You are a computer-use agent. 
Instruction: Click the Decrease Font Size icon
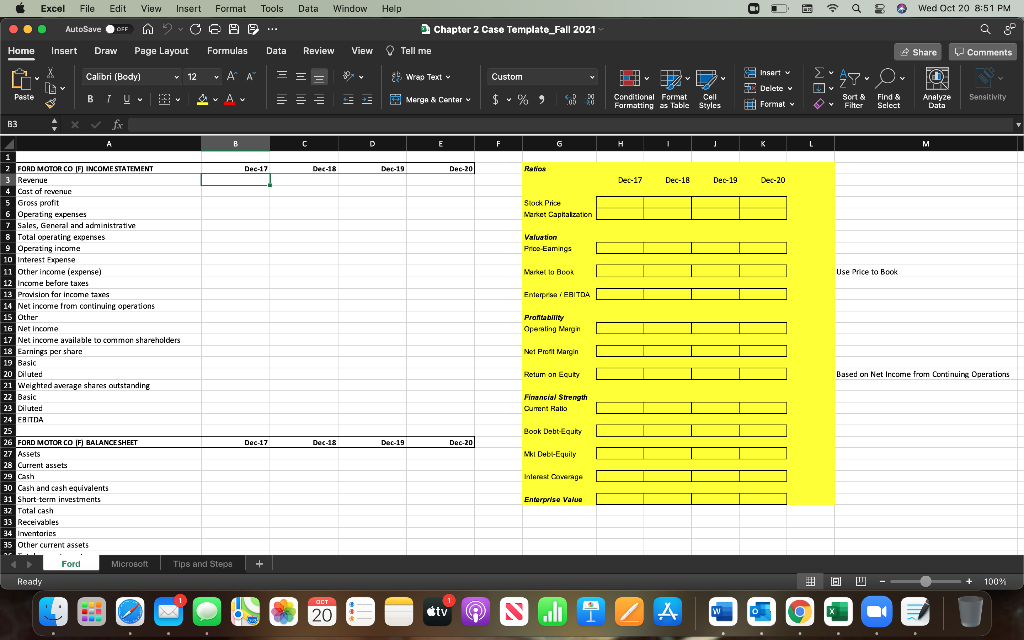tap(251, 76)
